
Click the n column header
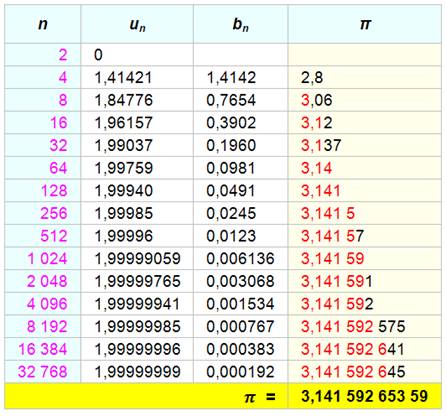pos(43,24)
